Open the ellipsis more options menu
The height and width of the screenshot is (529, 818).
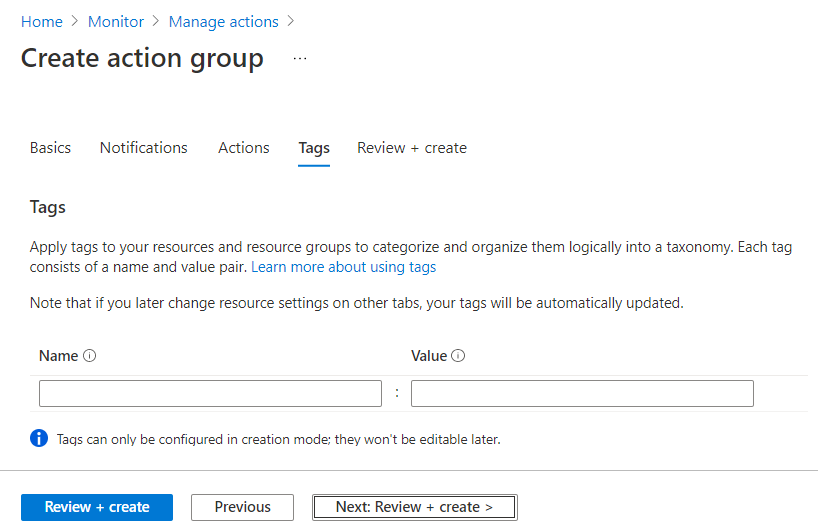click(300, 58)
